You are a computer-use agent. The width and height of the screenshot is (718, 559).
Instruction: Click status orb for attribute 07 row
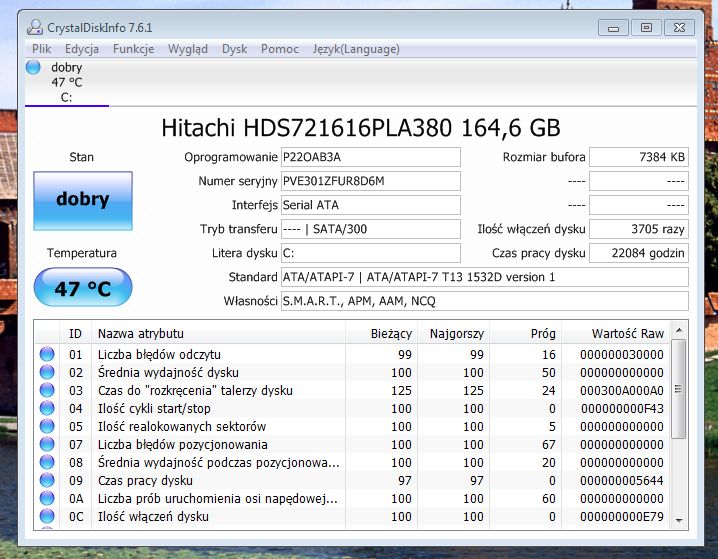(47, 444)
